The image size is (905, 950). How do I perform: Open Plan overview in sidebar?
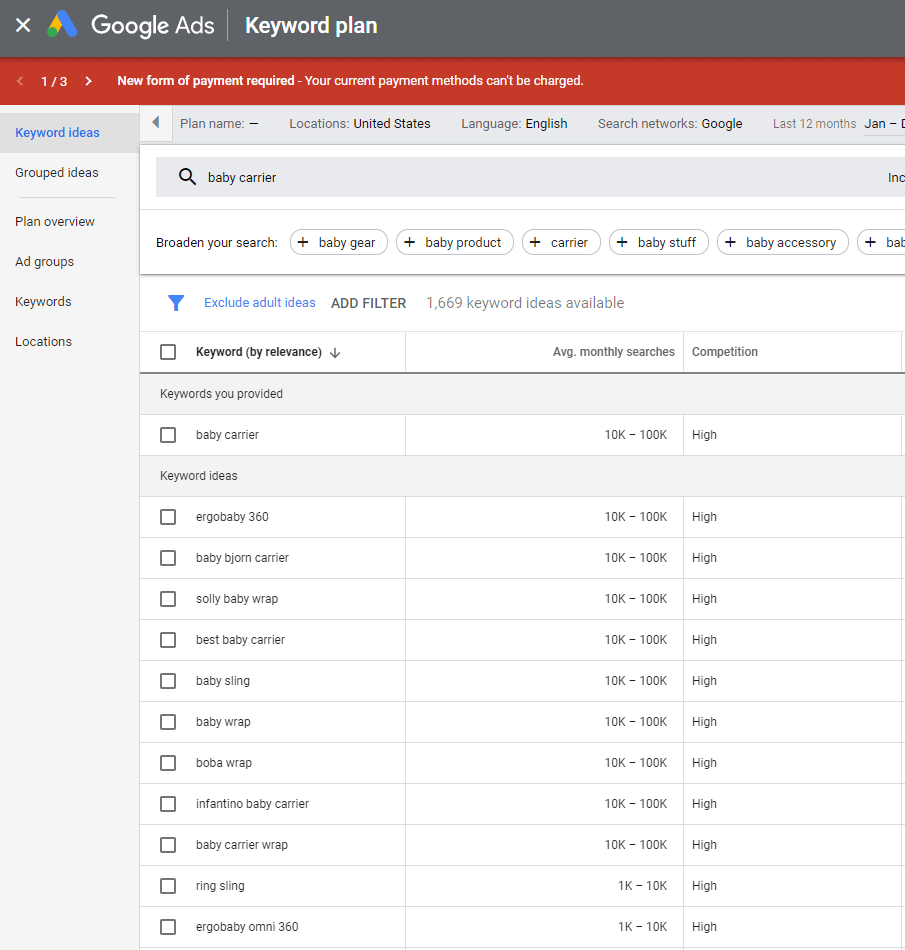click(x=55, y=222)
